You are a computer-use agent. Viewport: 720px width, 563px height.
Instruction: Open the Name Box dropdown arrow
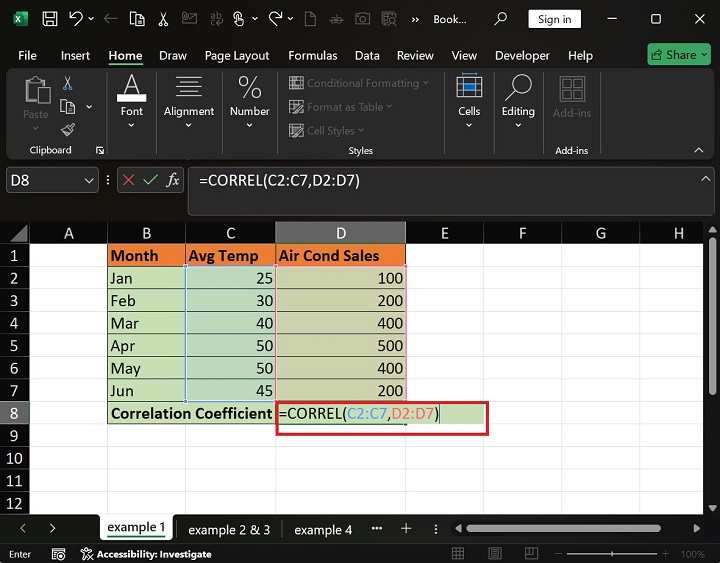87,180
